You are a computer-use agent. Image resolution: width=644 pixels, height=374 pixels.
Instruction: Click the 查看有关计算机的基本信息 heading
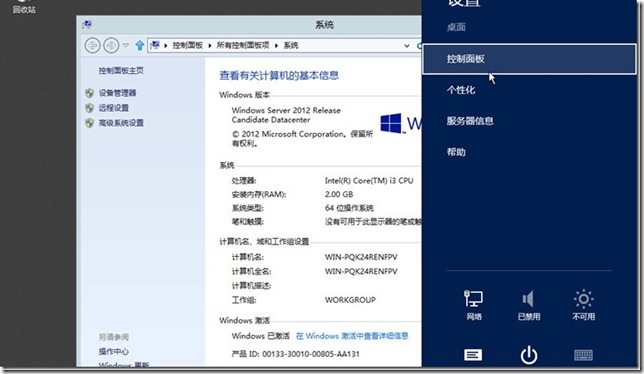279,75
